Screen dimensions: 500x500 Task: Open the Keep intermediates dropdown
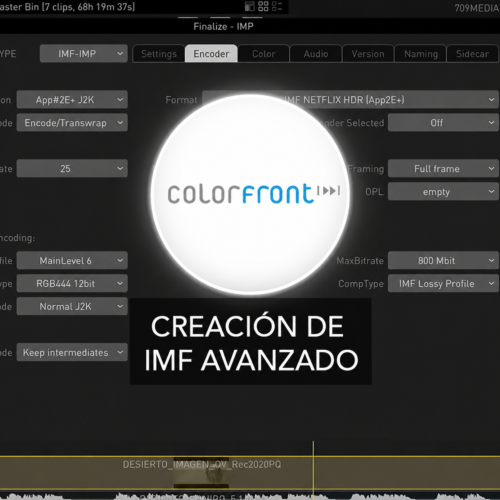(x=72, y=352)
